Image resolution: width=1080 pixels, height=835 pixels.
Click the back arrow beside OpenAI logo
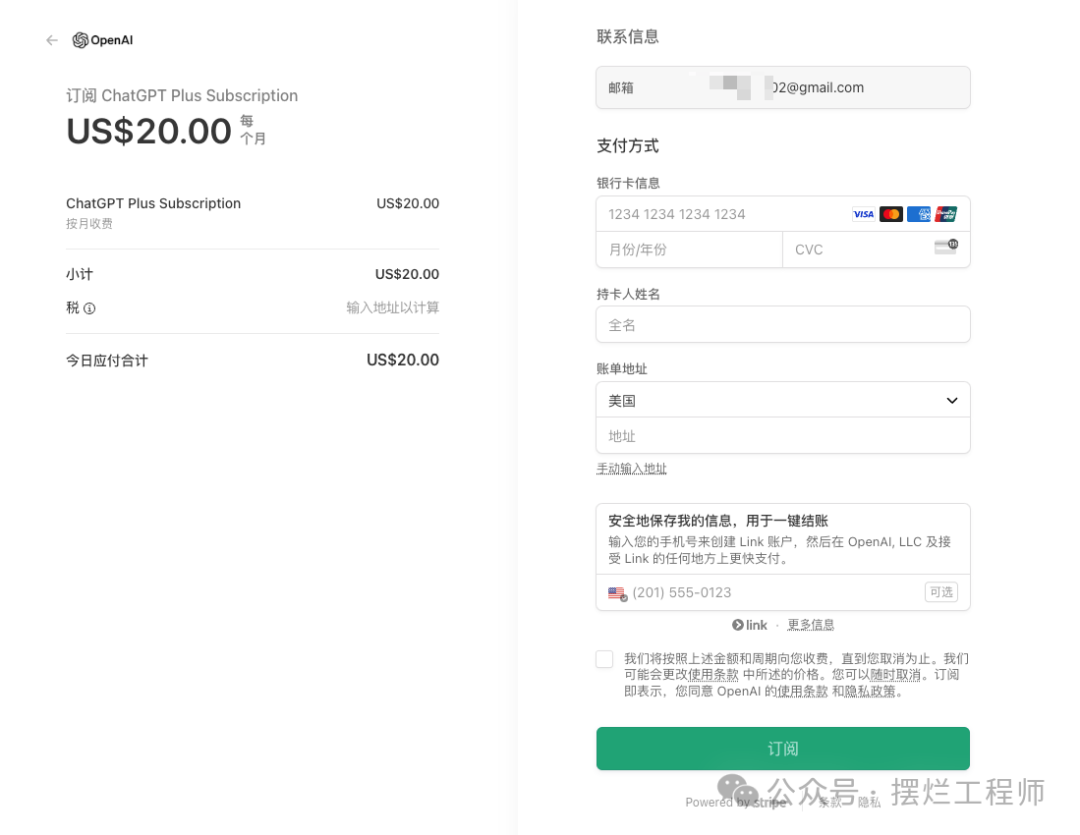tap(52, 40)
